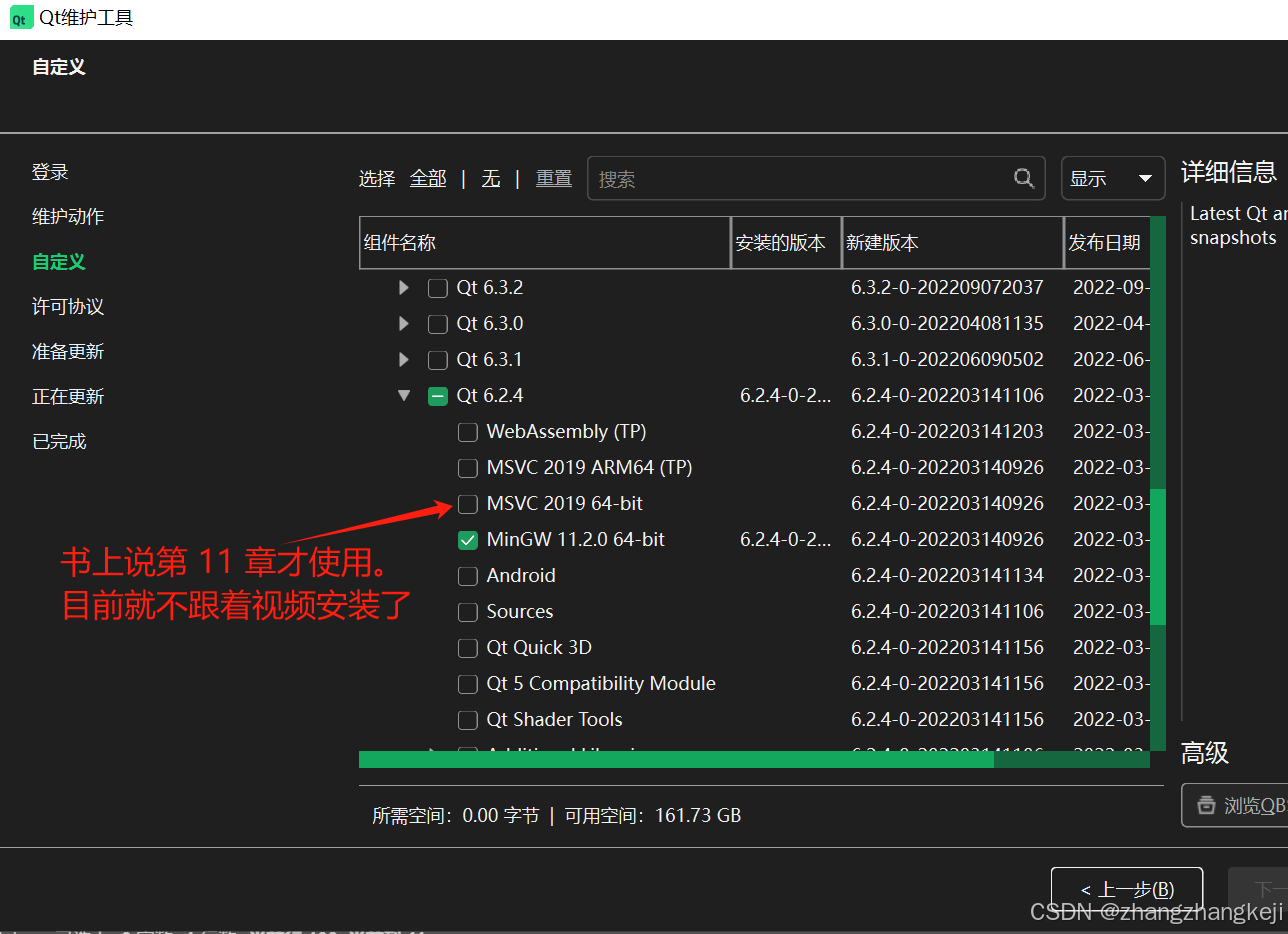This screenshot has height=934, width=1288.
Task: Uncheck MinGW 11.2.0 64-bit checkbox
Action: (467, 540)
